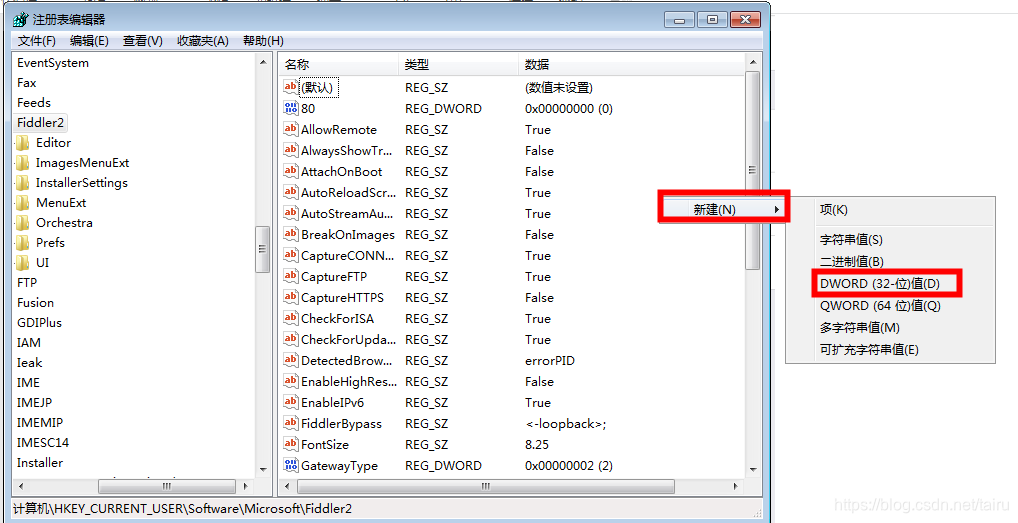Click the Registry Editor title bar icon
Image resolution: width=1018 pixels, height=523 pixels.
click(x=21, y=19)
